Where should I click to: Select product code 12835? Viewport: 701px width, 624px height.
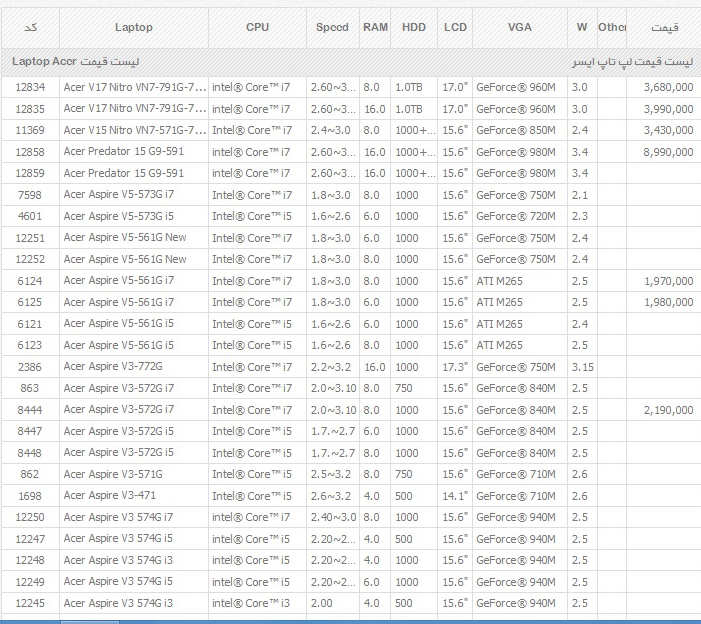coord(30,109)
